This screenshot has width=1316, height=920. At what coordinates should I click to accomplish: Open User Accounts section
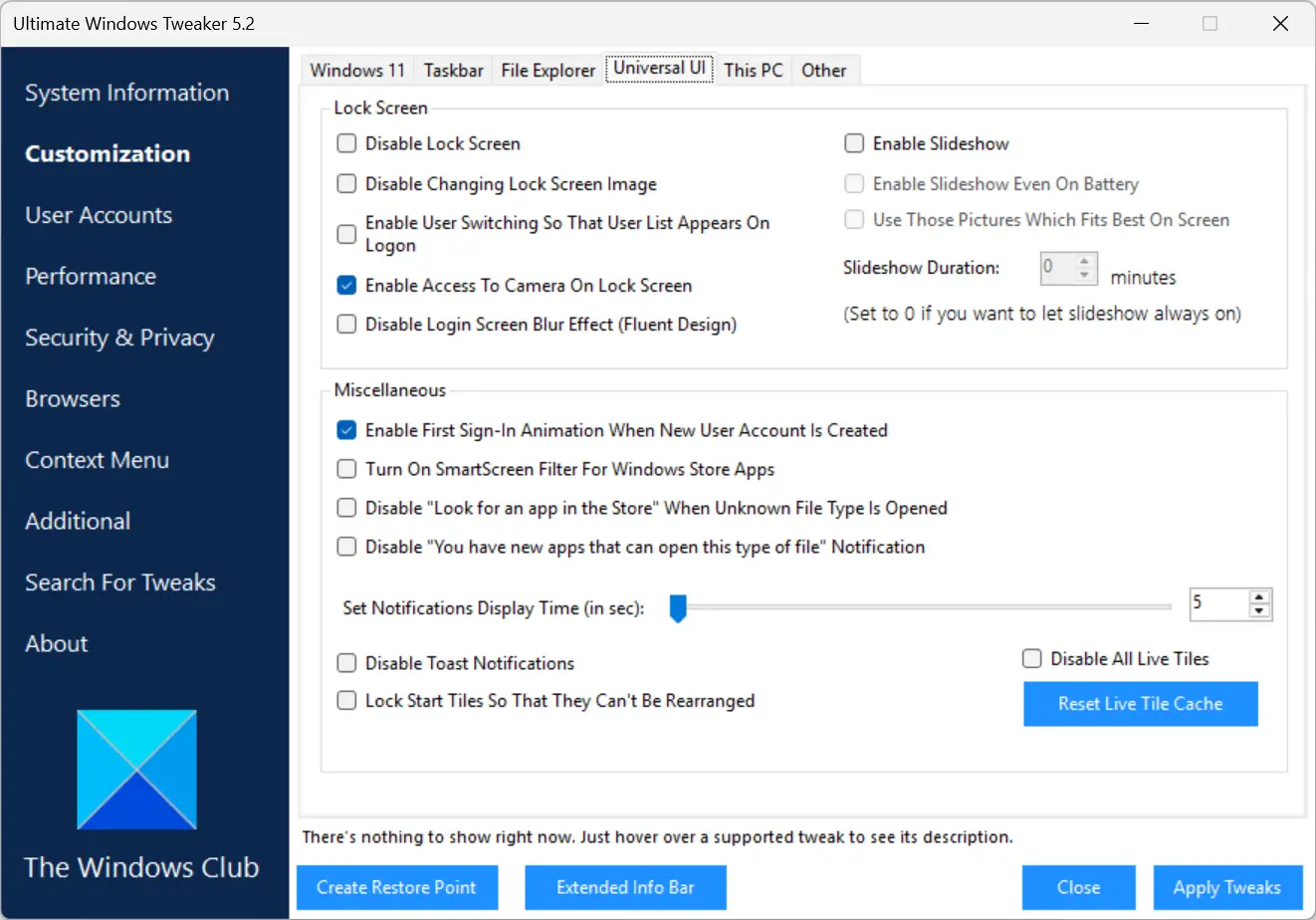99,215
